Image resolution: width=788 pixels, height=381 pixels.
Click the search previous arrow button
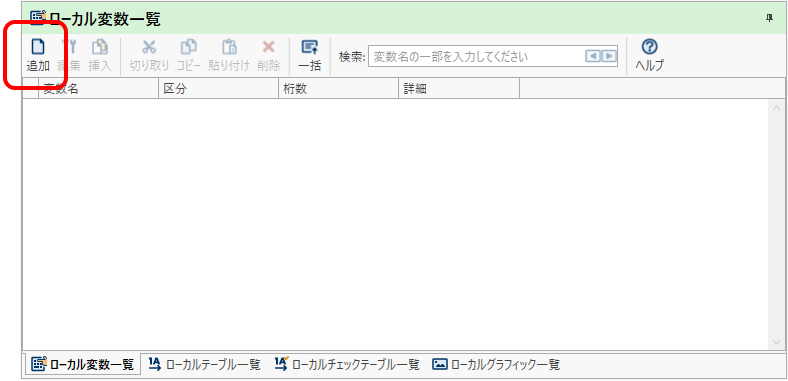(593, 56)
